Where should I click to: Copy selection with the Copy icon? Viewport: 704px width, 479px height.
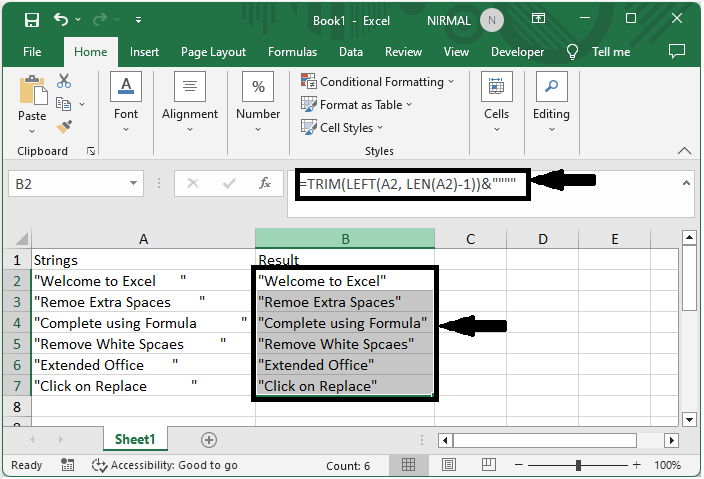(x=63, y=104)
